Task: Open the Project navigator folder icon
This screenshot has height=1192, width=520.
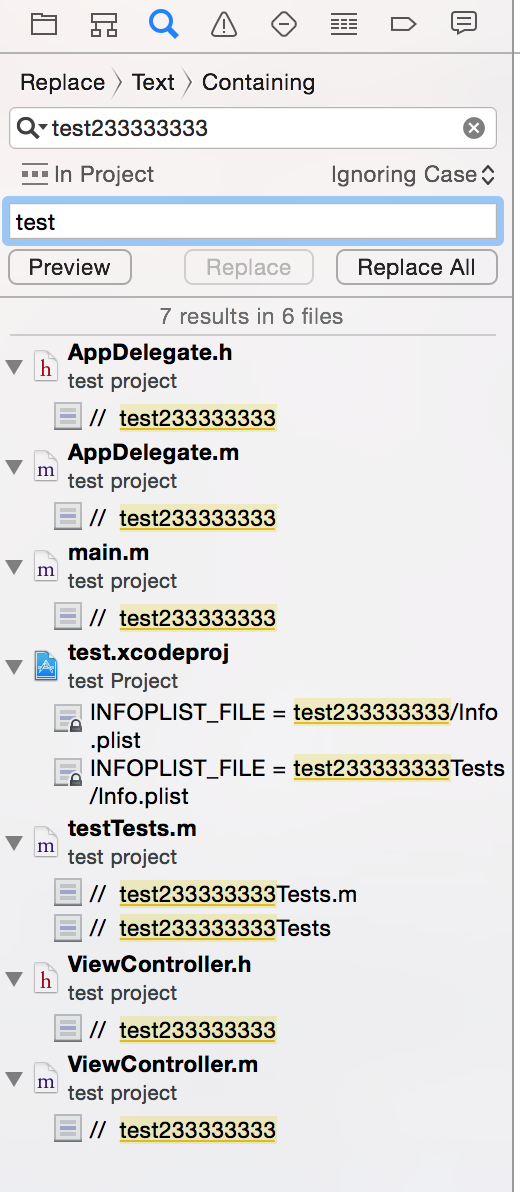Action: point(44,24)
